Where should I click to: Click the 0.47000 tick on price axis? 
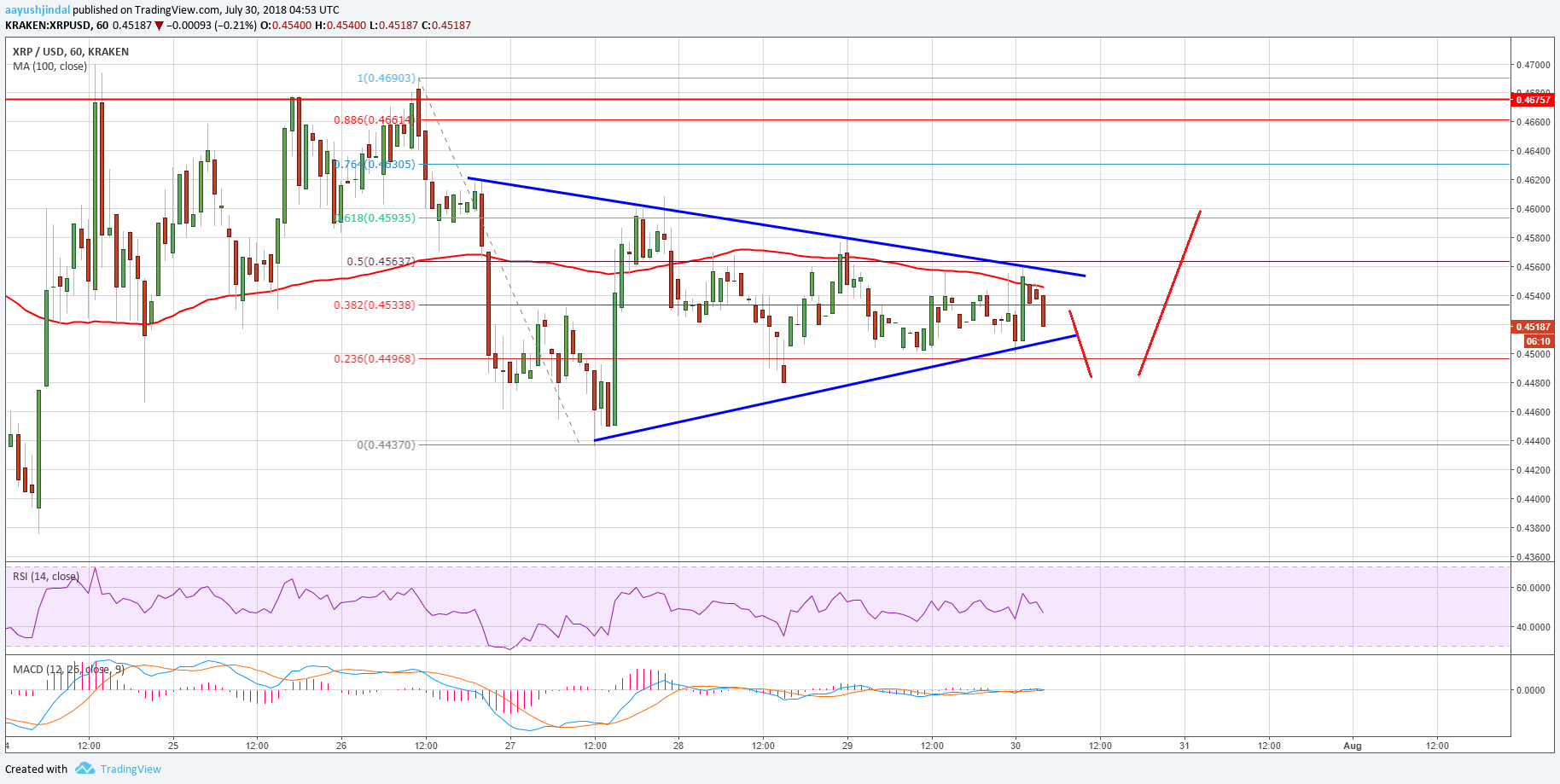point(1534,65)
